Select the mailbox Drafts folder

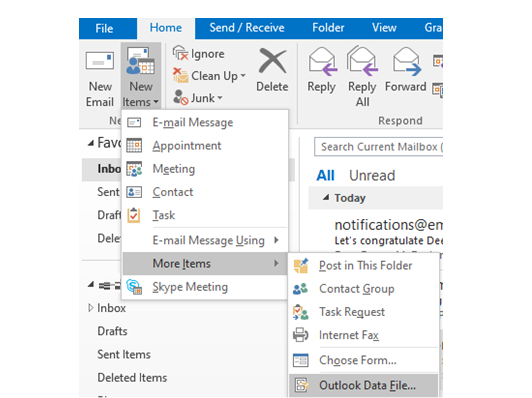112,331
